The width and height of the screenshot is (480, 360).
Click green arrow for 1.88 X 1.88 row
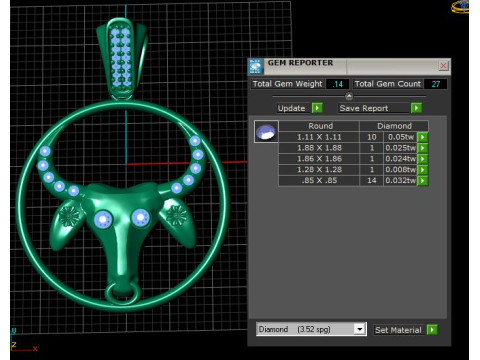(423, 148)
